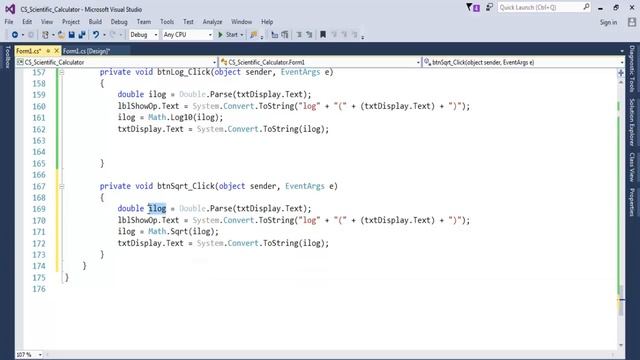The height and width of the screenshot is (360, 640).
Task: Click the Quick Launch search magnifier icon
Action: (586, 7)
